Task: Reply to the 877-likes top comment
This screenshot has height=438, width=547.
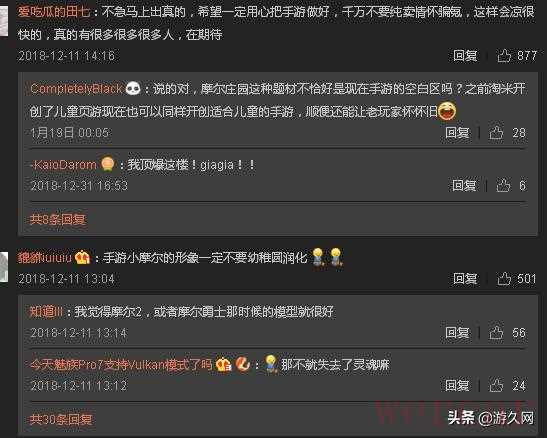Action: point(465,55)
